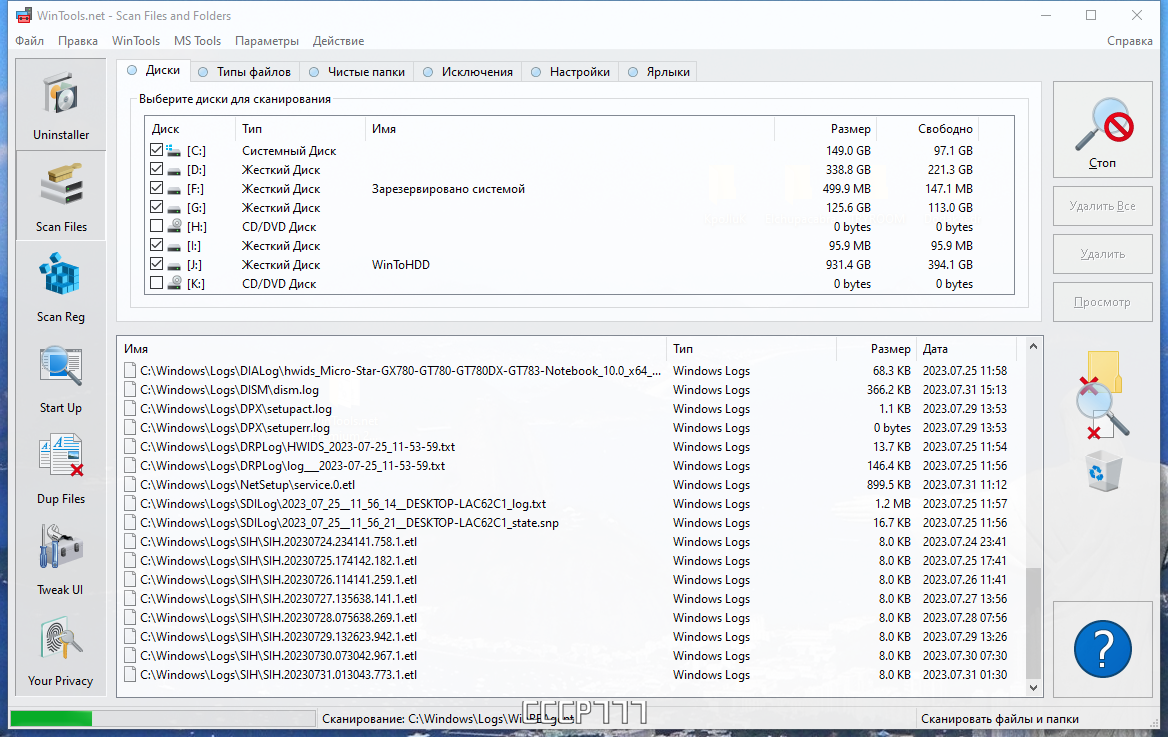
Task: Switch to the Чистые папки tab
Action: click(x=357, y=72)
